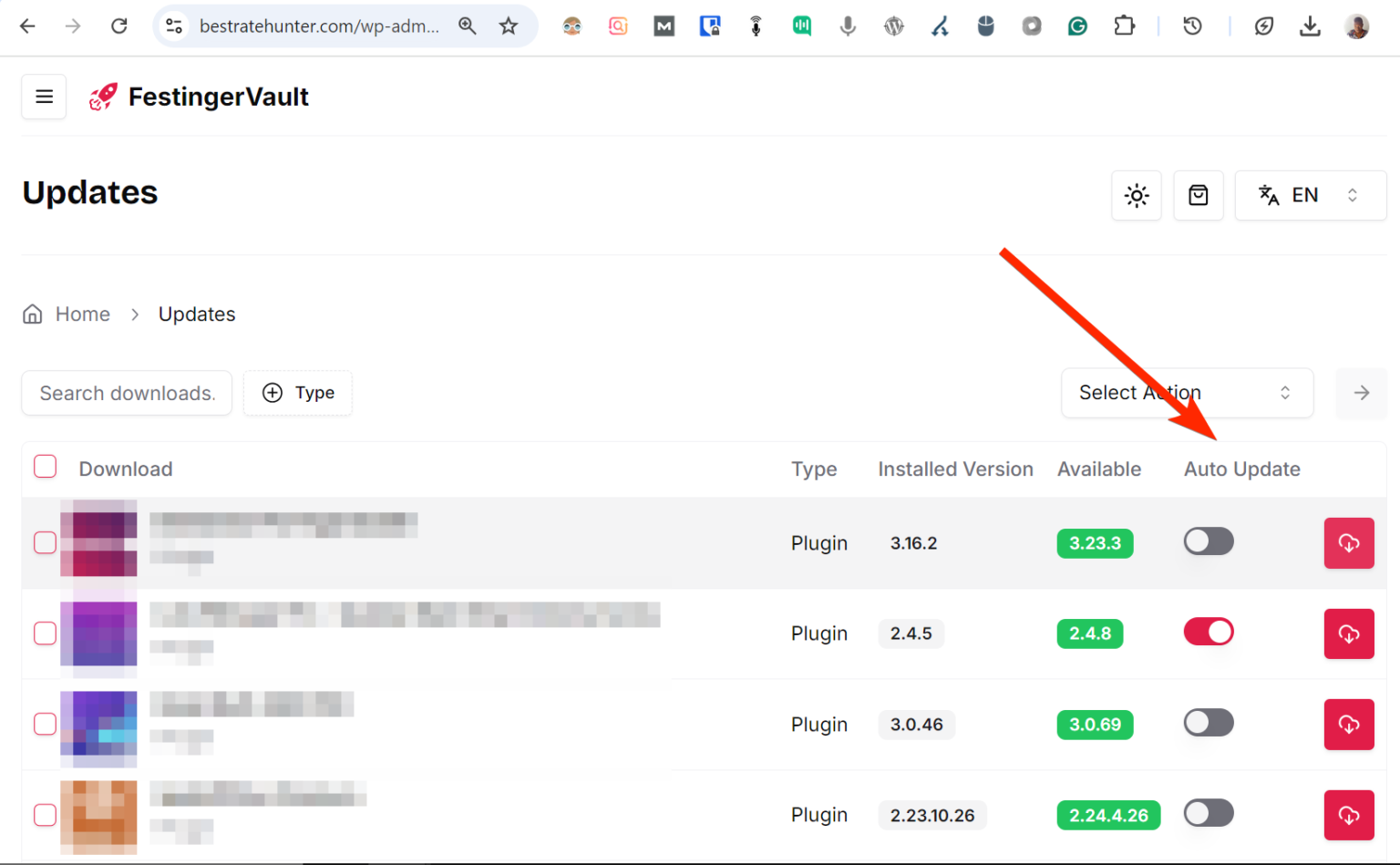Toggle the dark/light theme sun icon
This screenshot has width=1400, height=865.
point(1136,195)
